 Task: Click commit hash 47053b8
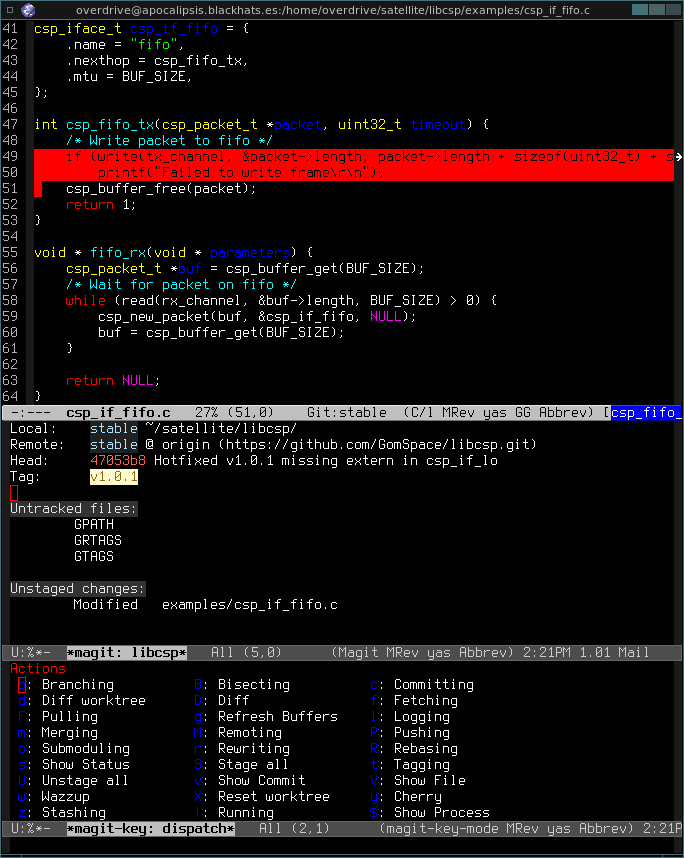click(118, 461)
